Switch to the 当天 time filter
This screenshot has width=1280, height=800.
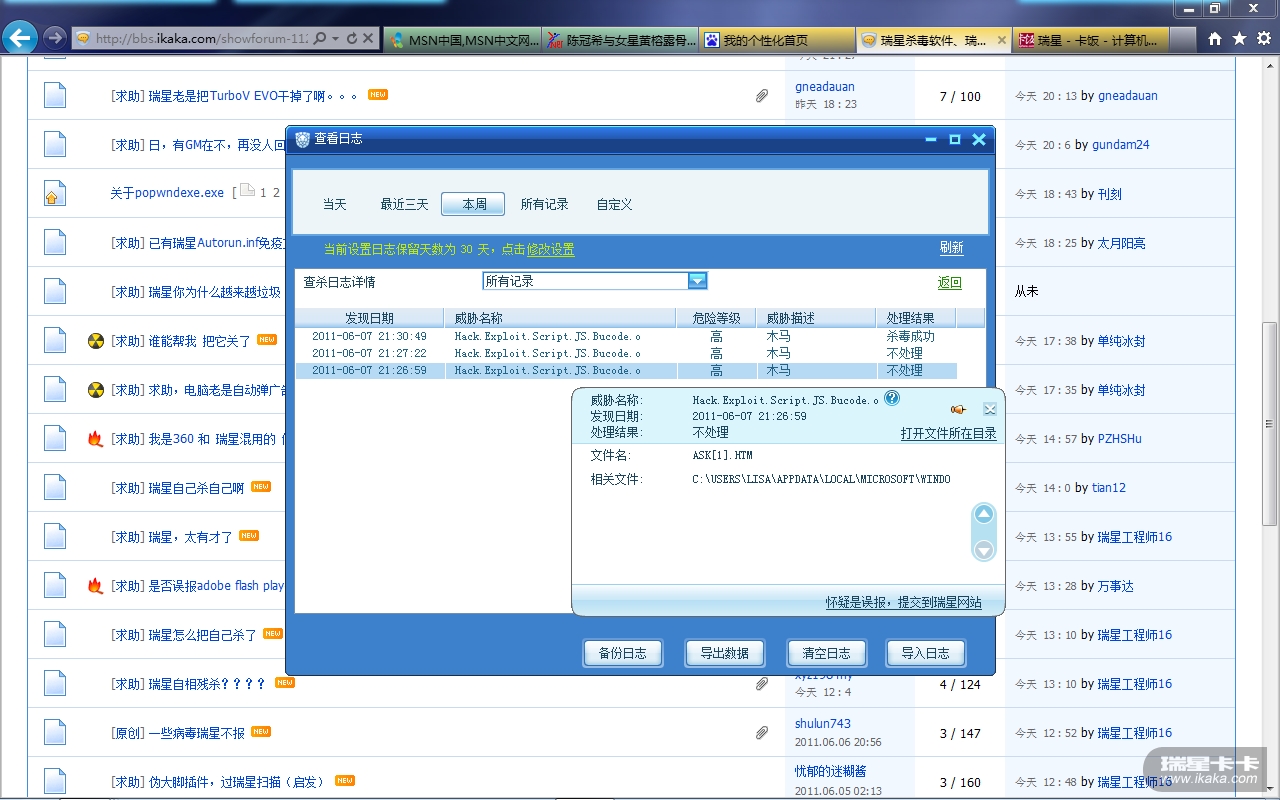tap(334, 204)
